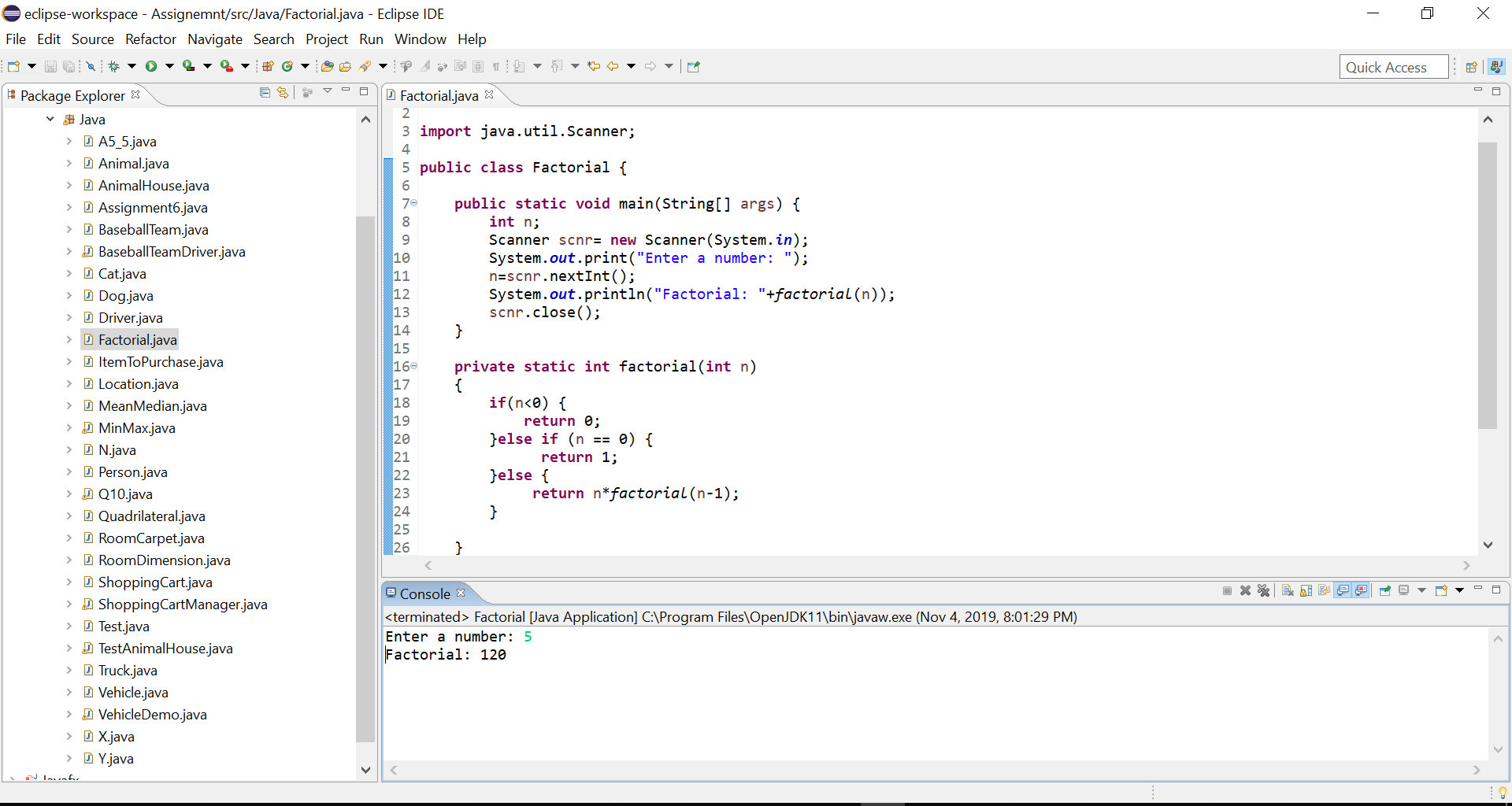Expand the Factorial.java tree node
The width and height of the screenshot is (1512, 806).
pos(69,340)
